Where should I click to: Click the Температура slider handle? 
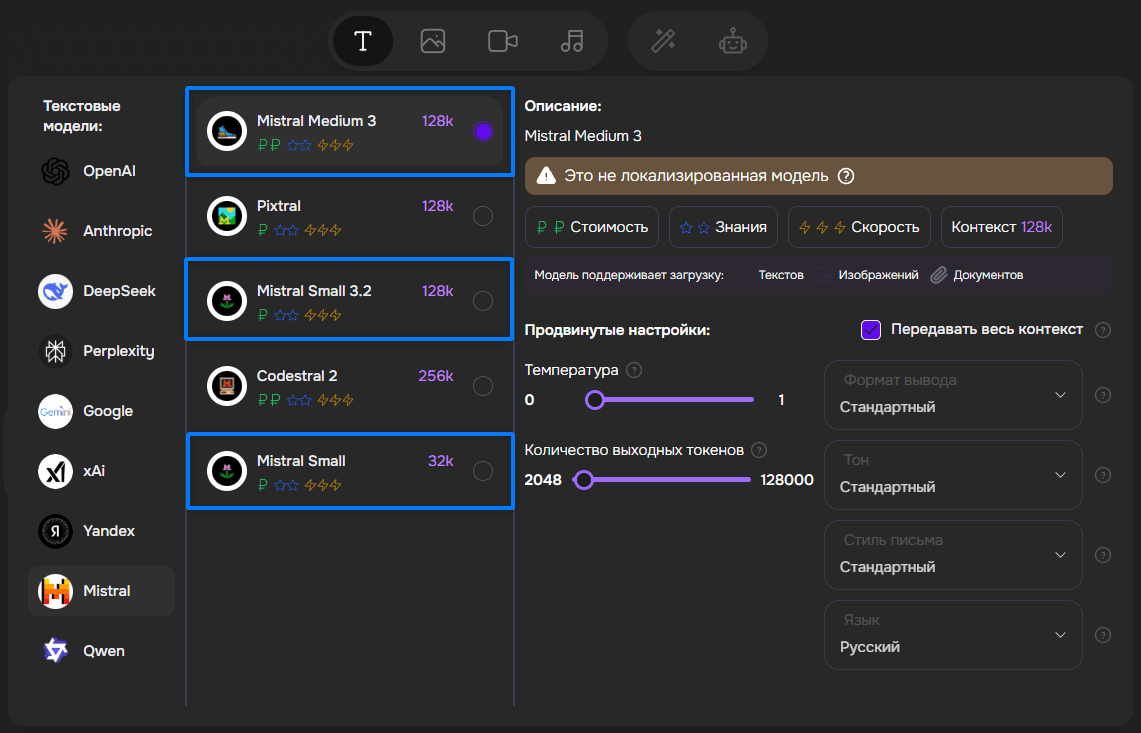click(595, 400)
